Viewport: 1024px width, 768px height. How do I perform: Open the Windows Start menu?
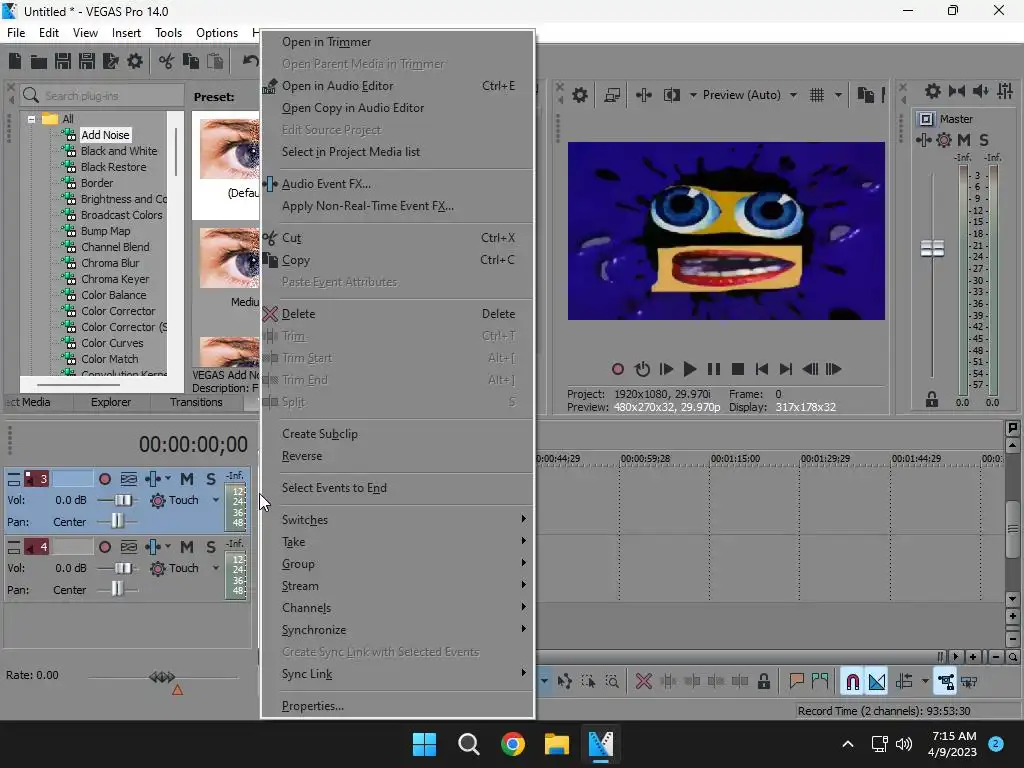point(424,744)
